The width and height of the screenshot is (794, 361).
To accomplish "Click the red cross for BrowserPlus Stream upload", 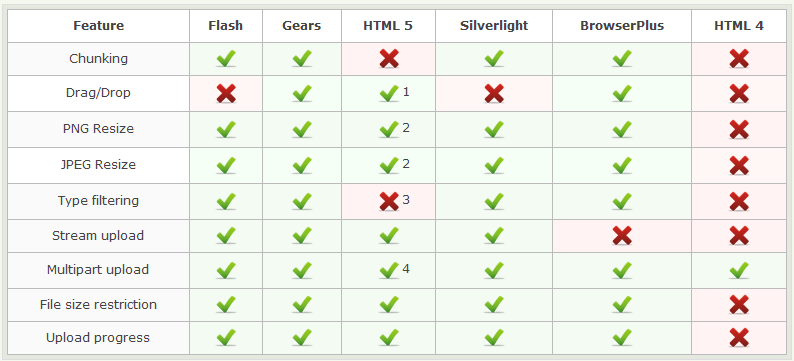I will [622, 236].
